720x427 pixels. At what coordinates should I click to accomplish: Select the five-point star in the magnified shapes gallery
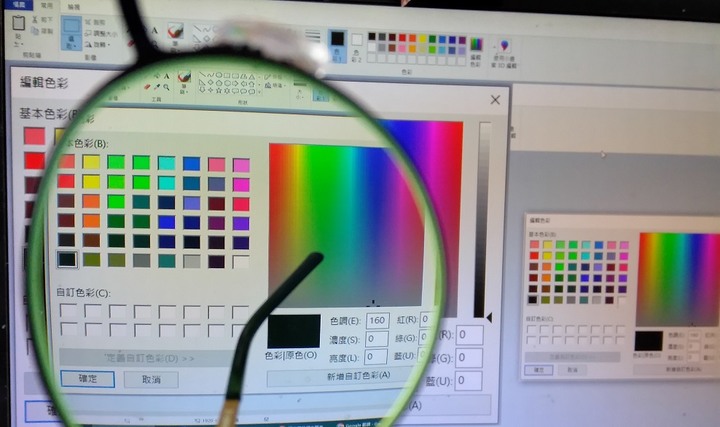(x=219, y=90)
